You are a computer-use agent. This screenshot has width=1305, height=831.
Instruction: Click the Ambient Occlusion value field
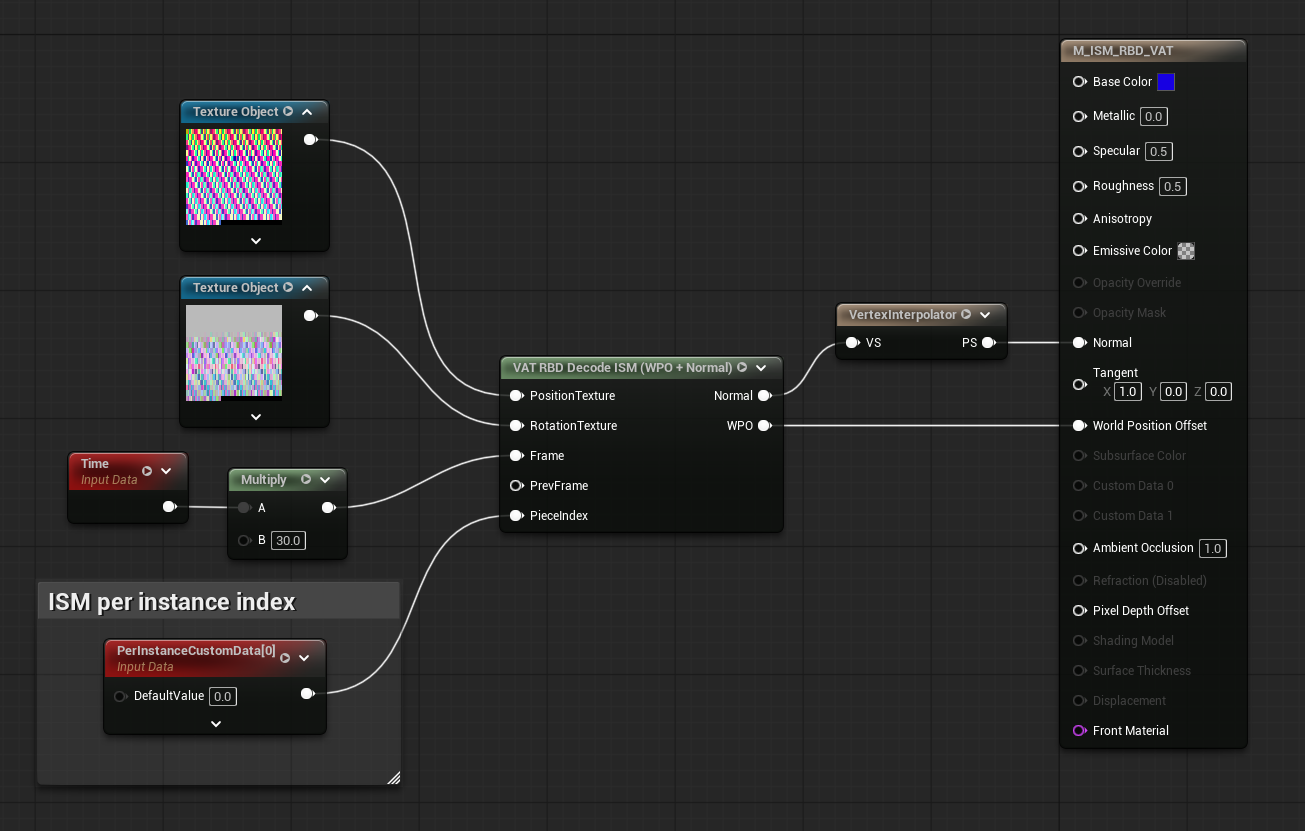(x=1213, y=548)
